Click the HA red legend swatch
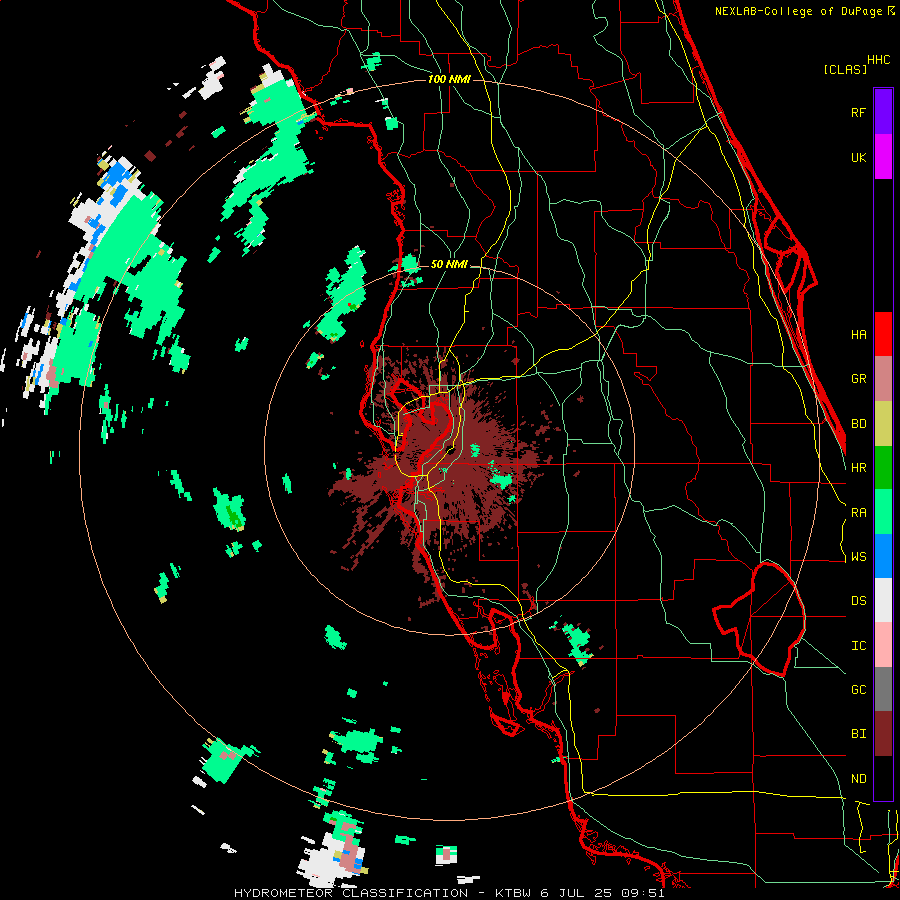This screenshot has height=900, width=900. click(x=883, y=334)
